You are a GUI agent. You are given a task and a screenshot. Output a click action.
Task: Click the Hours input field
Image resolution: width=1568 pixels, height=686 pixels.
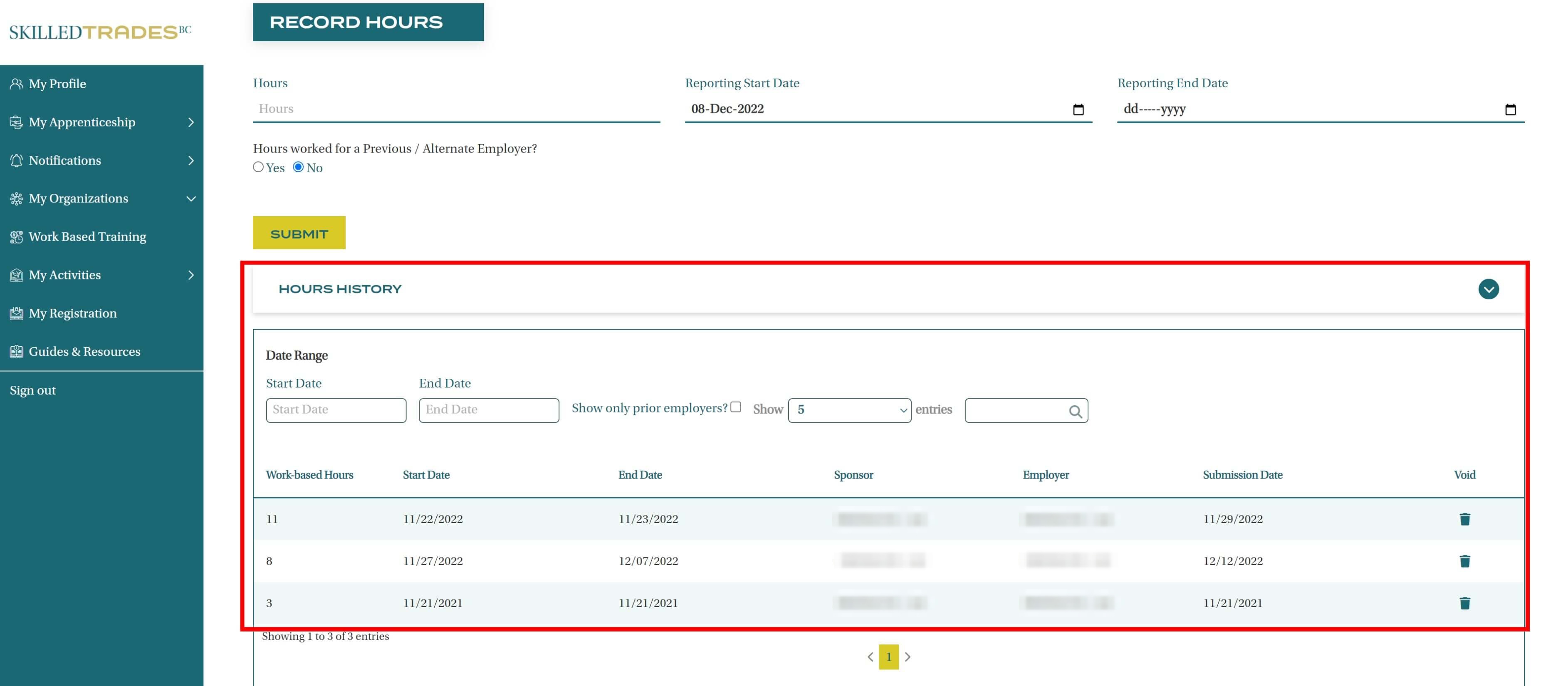coord(455,109)
